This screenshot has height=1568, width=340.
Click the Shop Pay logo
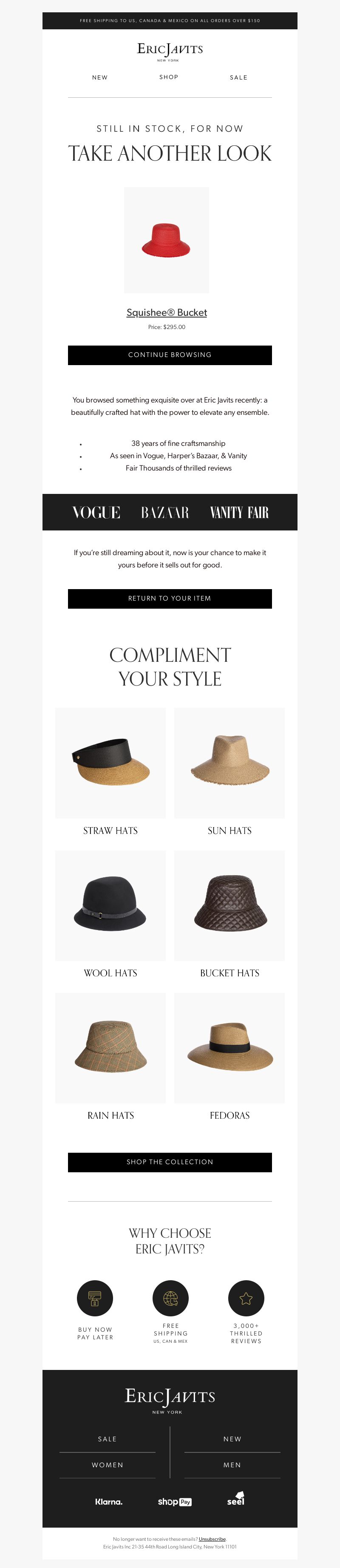click(175, 1502)
